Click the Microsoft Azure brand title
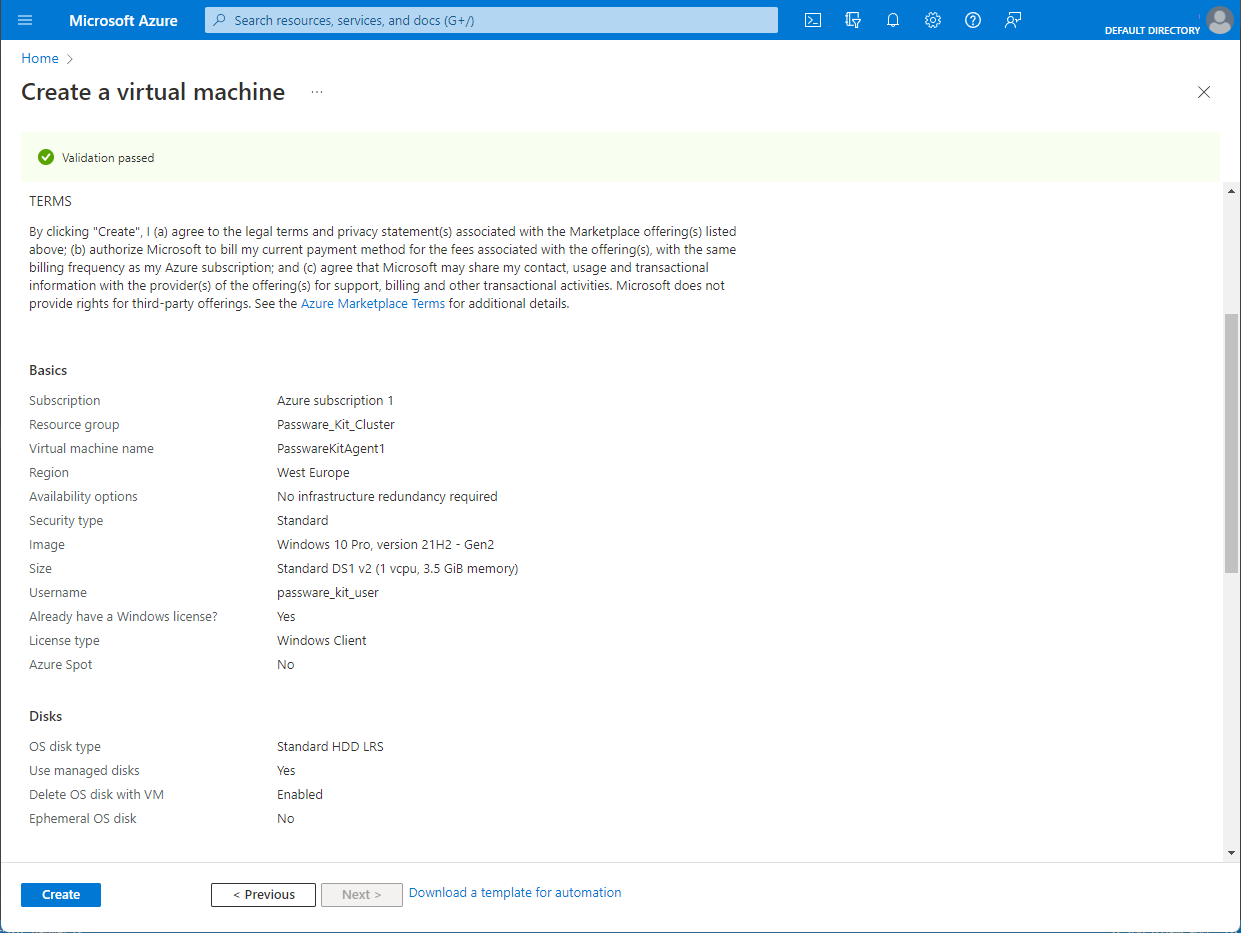 123,20
